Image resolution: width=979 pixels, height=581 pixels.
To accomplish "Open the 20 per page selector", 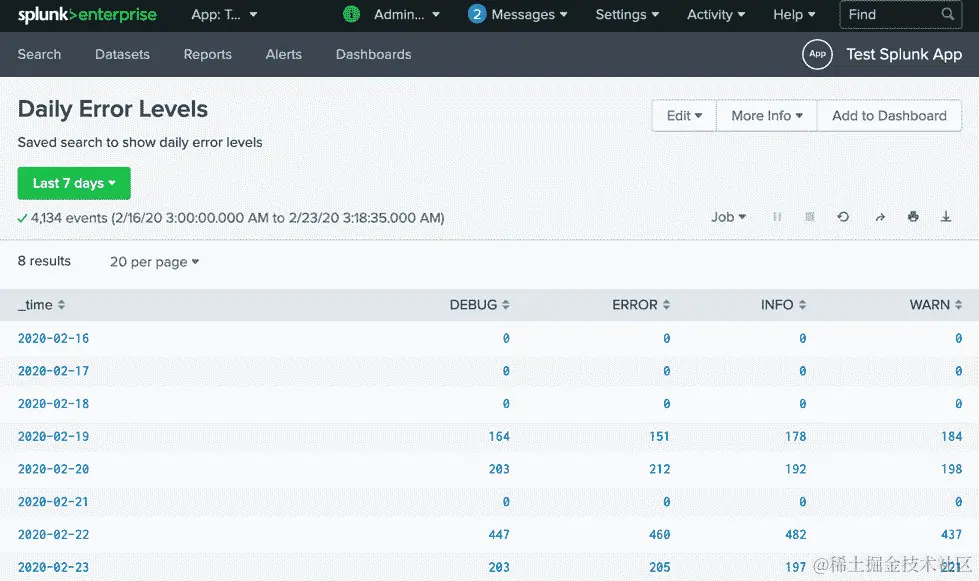I will 153,261.
